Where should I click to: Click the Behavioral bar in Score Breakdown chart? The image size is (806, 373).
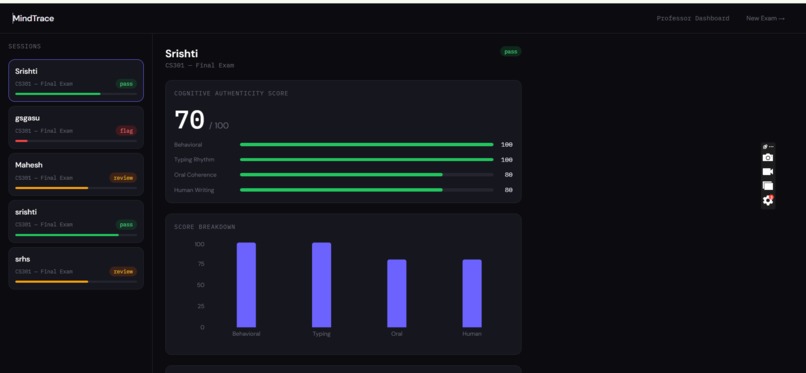pos(246,285)
